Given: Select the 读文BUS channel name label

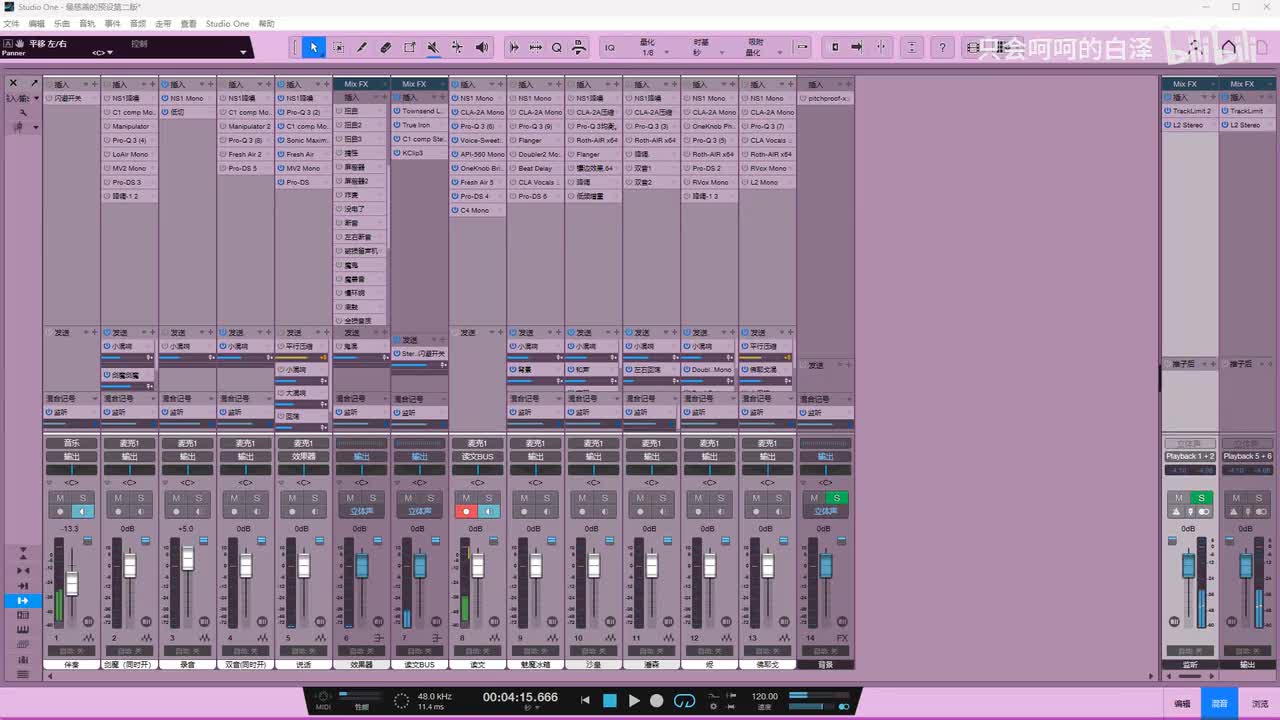Looking at the screenshot, I should pos(420,664).
